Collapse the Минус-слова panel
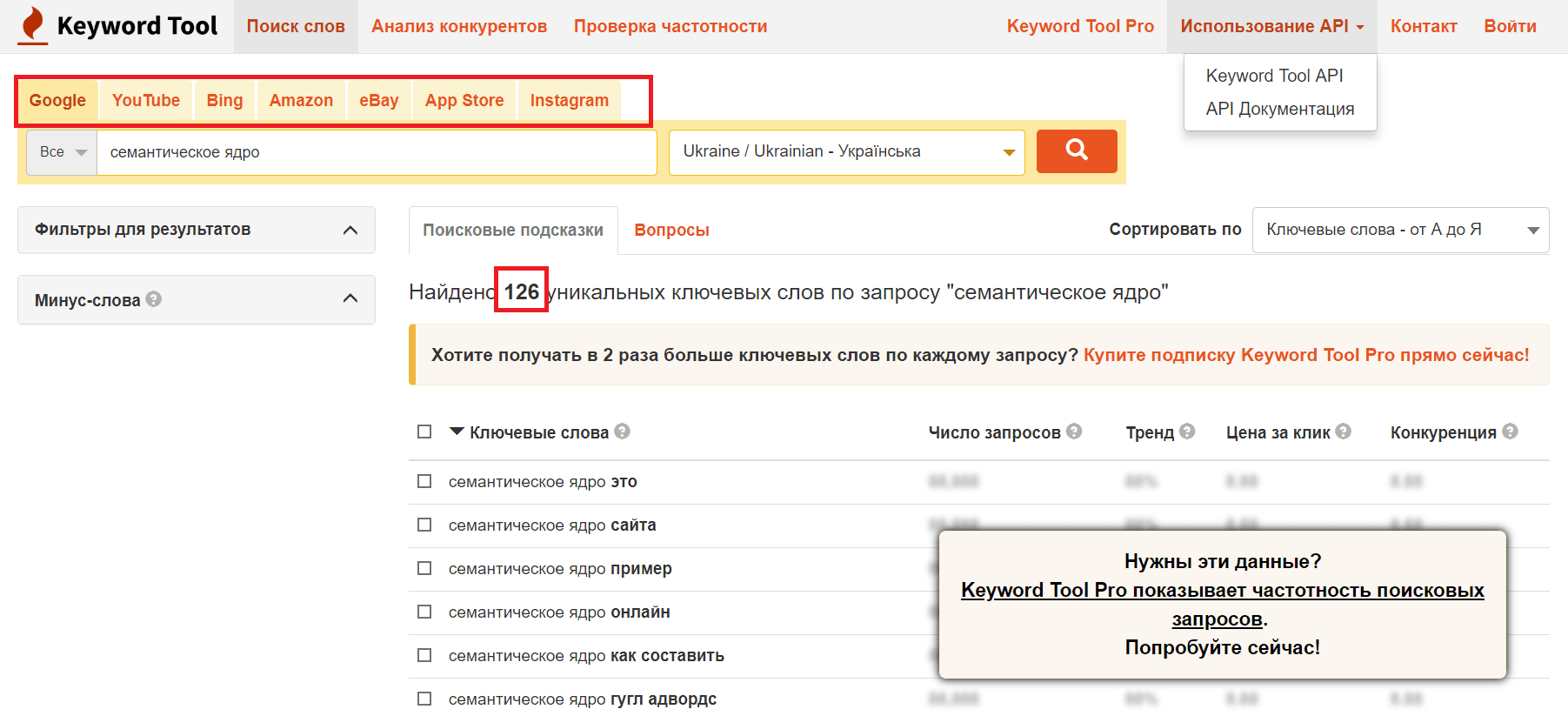This screenshot has height=716, width=1568. pos(350,299)
